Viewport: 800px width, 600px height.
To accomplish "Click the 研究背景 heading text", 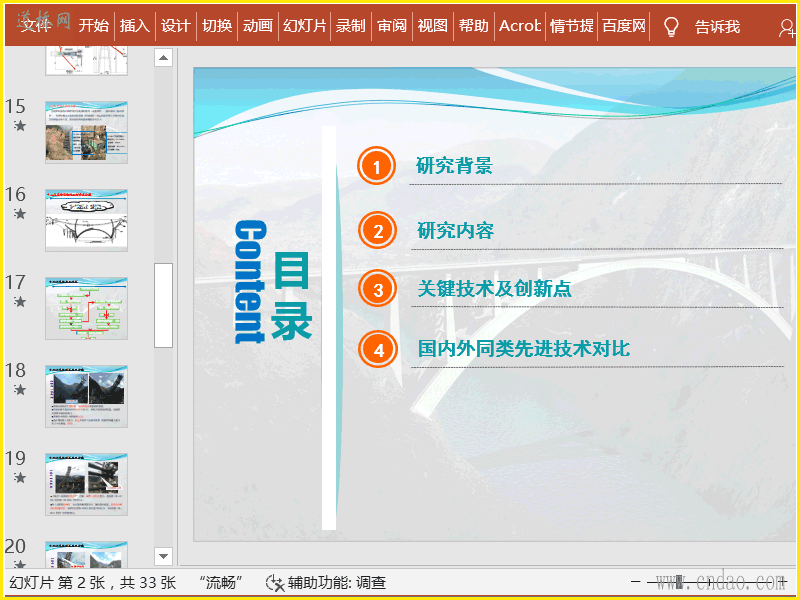I will pyautogui.click(x=454, y=165).
